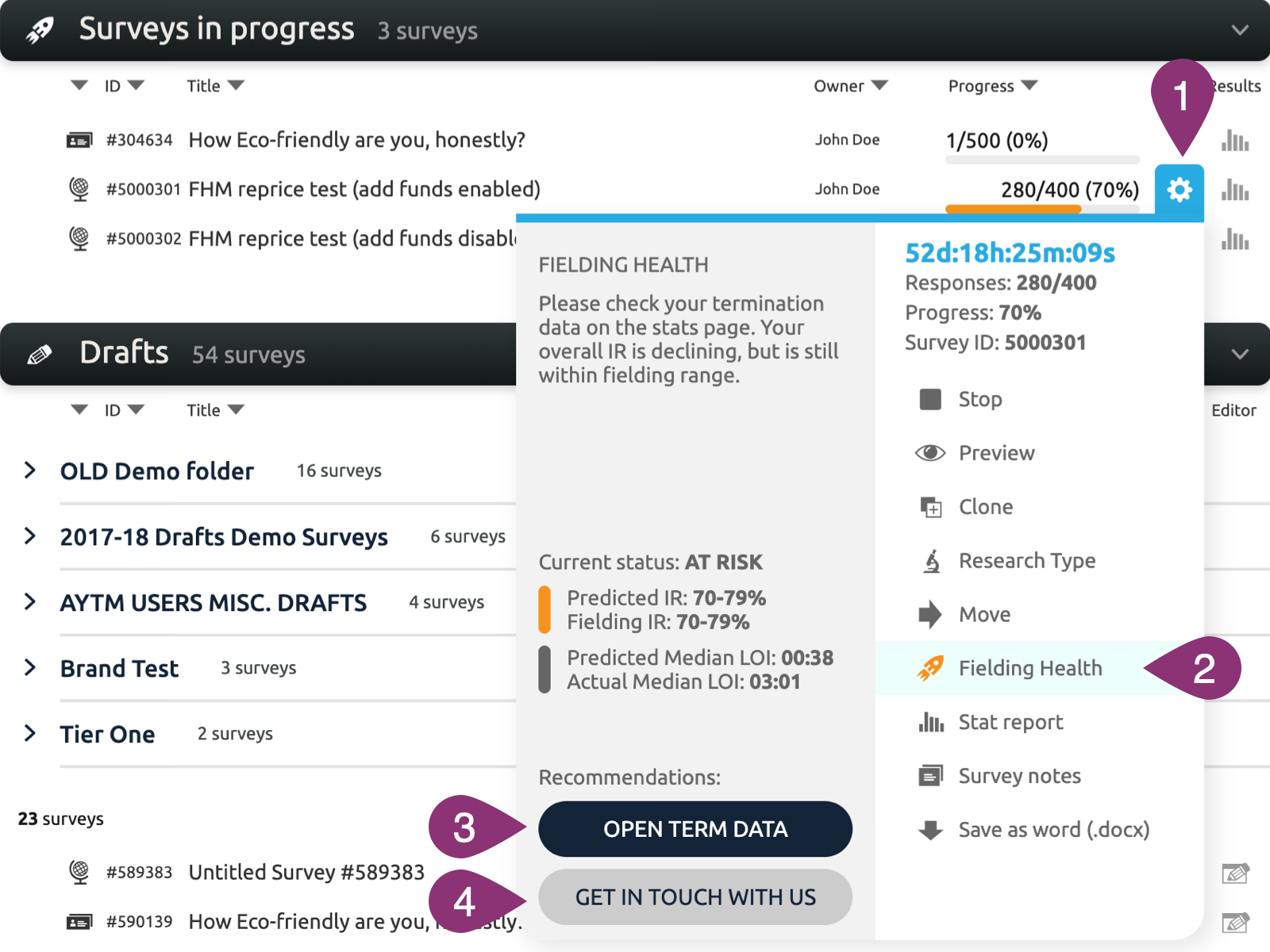The image size is (1270, 952).
Task: Expand the OLD Demo folder
Action: point(30,470)
